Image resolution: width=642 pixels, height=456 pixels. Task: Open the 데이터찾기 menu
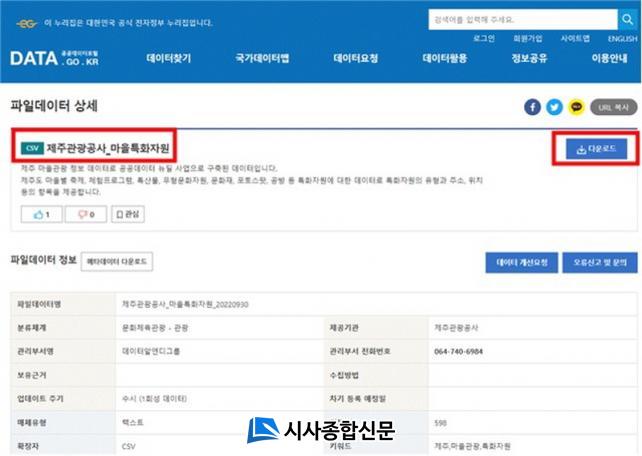168,59
